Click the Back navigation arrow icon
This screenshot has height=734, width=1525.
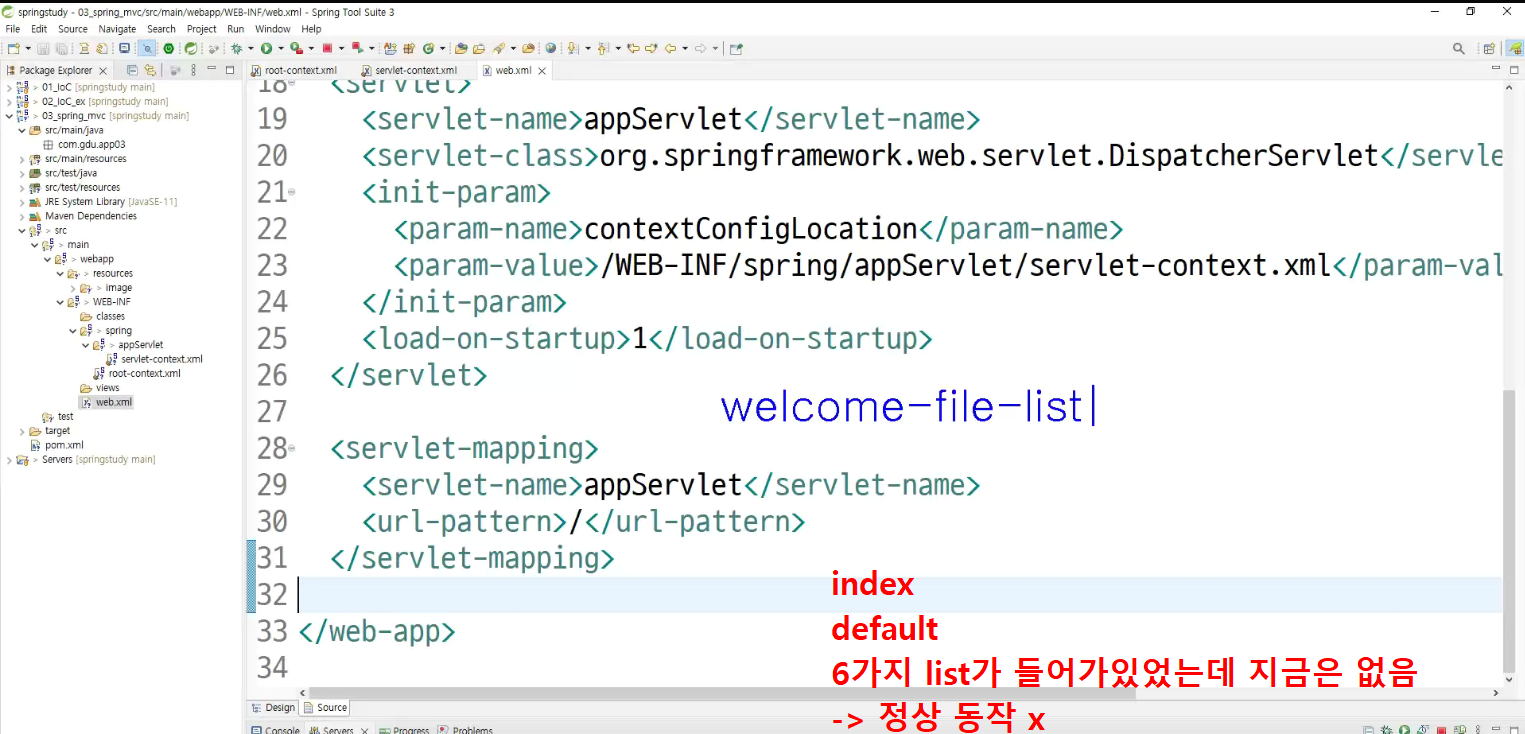(x=671, y=48)
